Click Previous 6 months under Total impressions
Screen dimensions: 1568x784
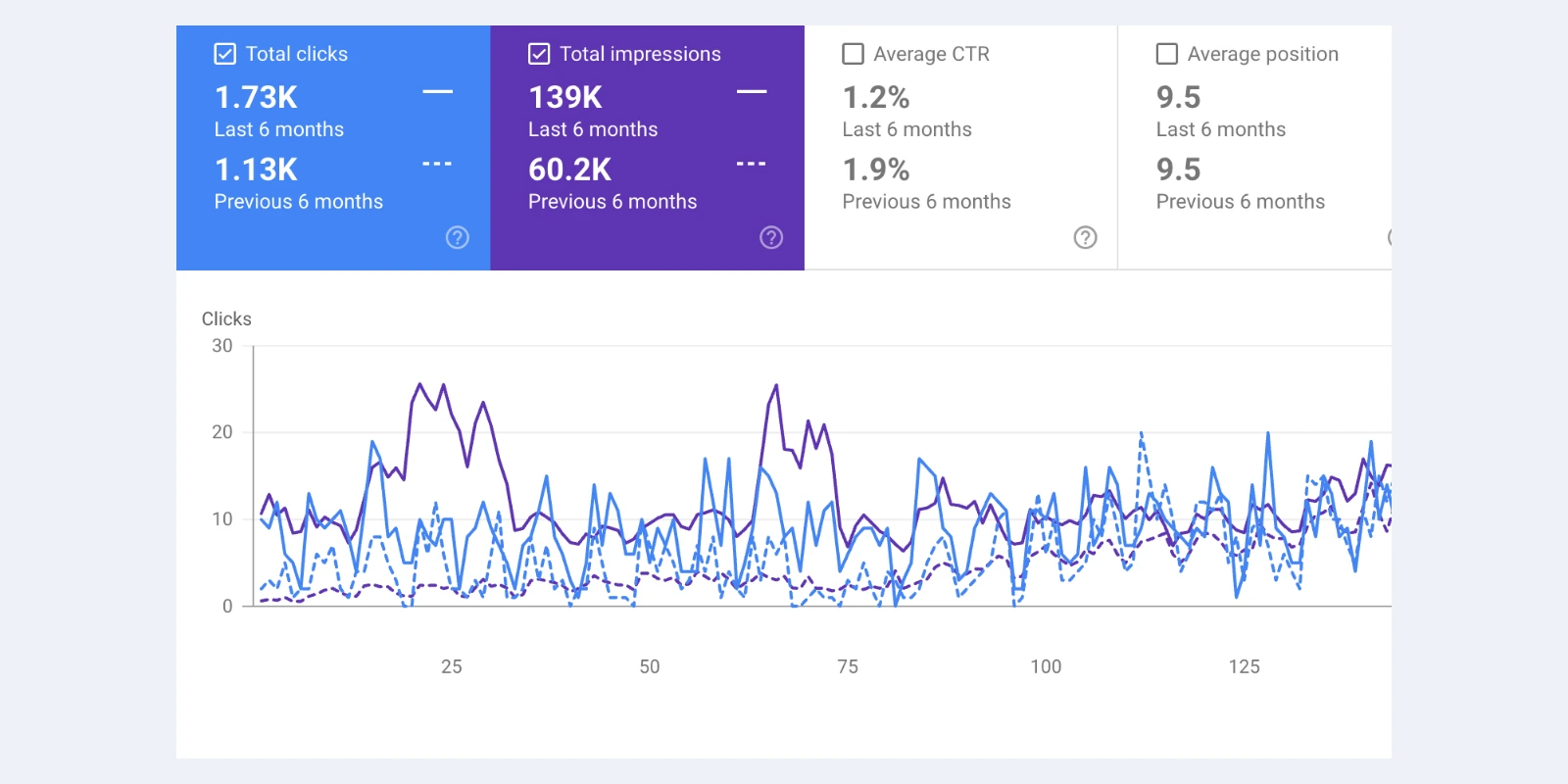pyautogui.click(x=612, y=202)
